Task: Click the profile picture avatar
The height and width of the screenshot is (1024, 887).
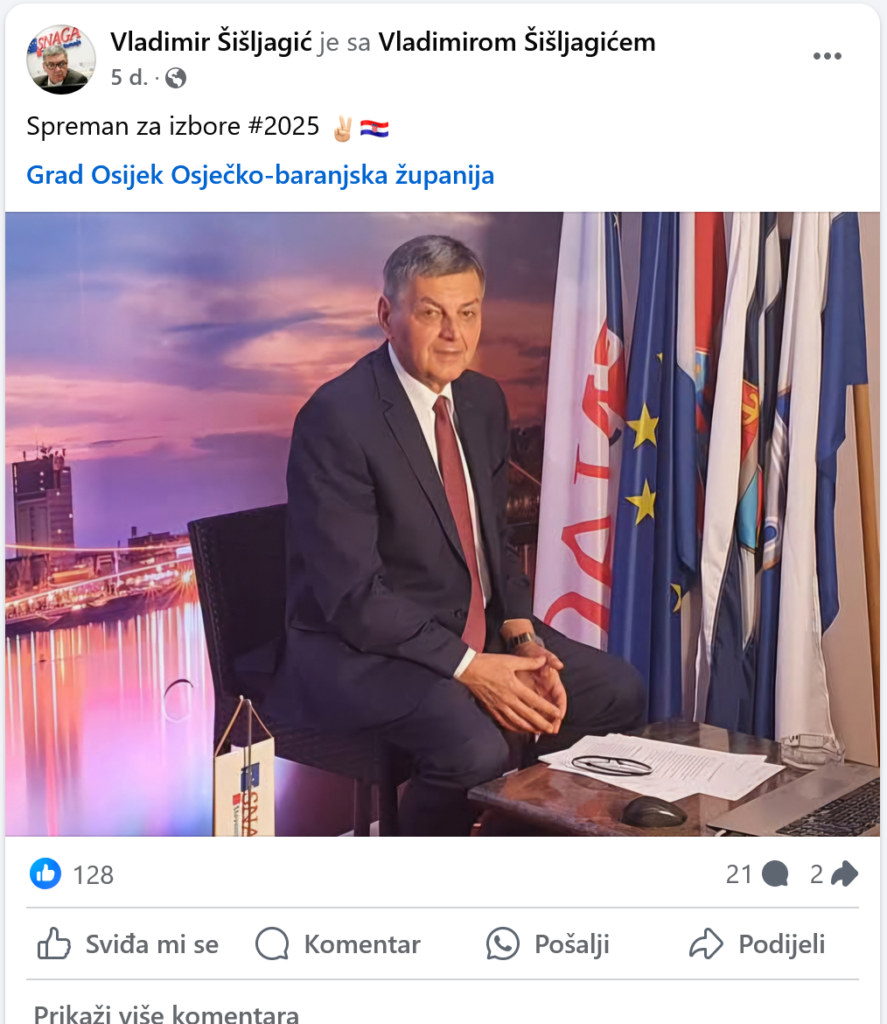Action: tap(61, 59)
